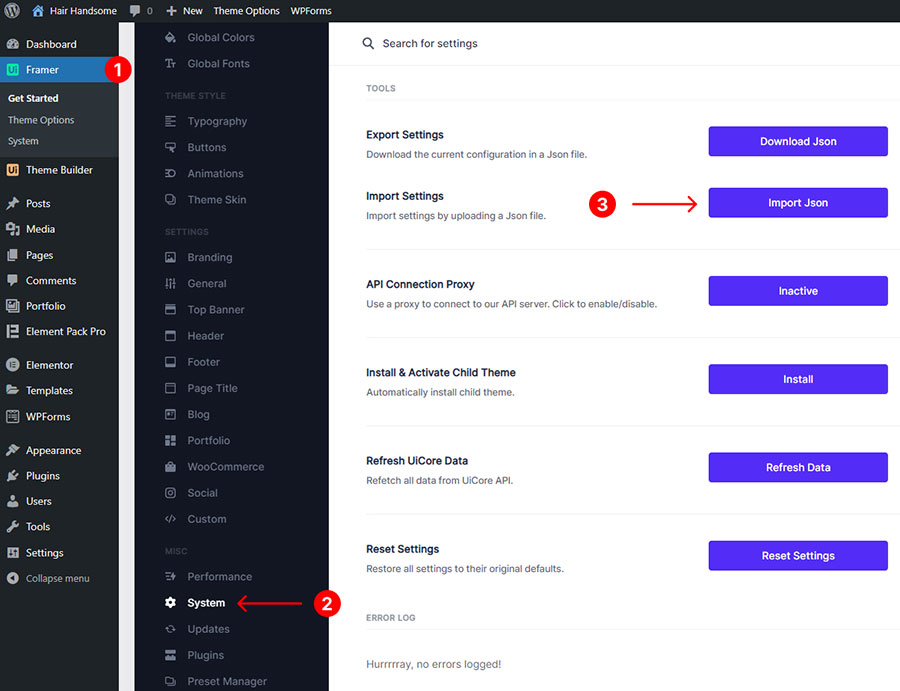Toggle the API Connection Proxy Inactive button
Viewport: 900px width, 691px height.
point(797,291)
